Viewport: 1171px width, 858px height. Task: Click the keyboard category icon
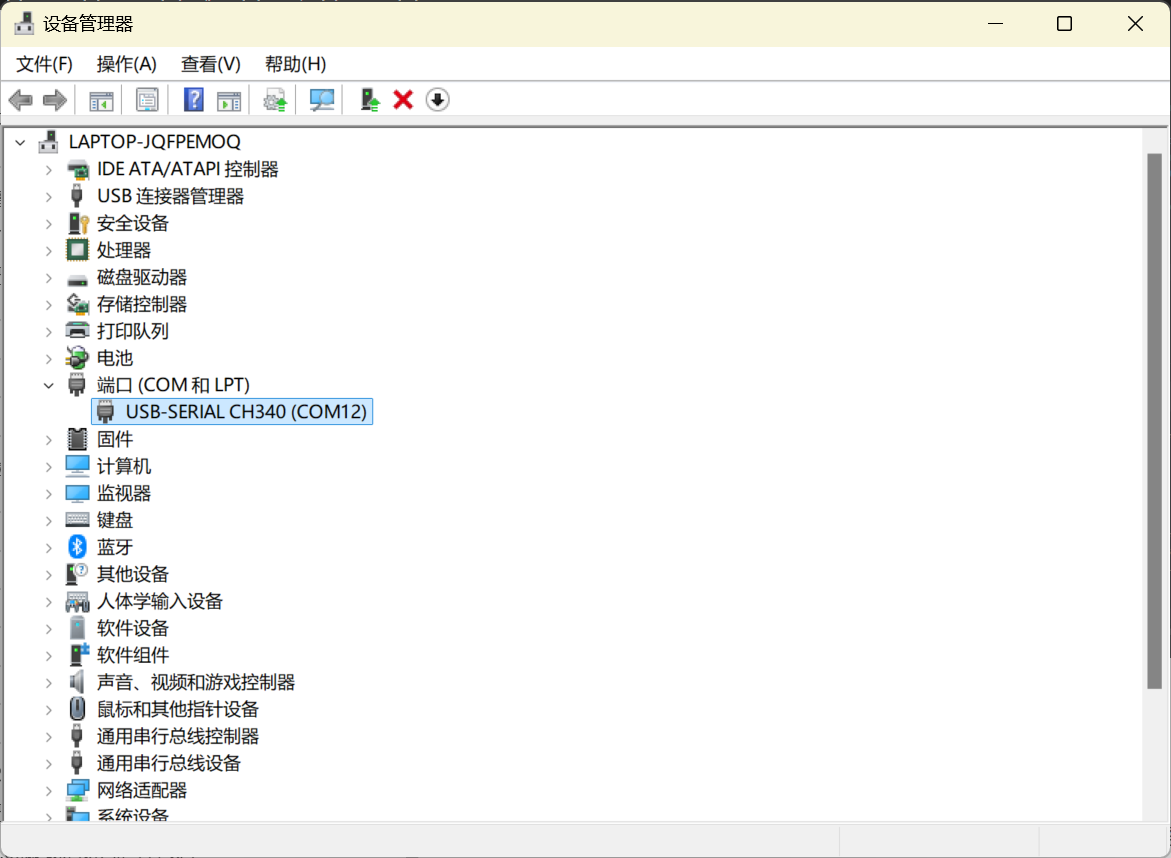coord(78,520)
